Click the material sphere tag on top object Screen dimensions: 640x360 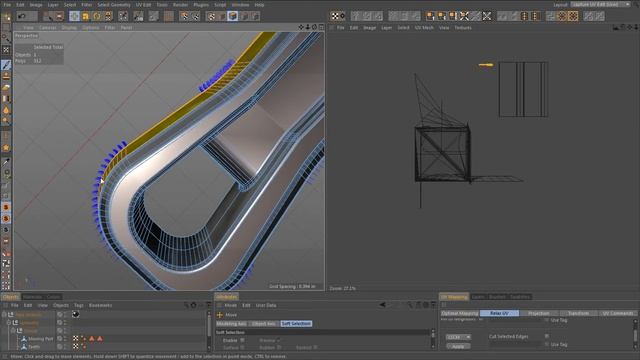[76, 315]
